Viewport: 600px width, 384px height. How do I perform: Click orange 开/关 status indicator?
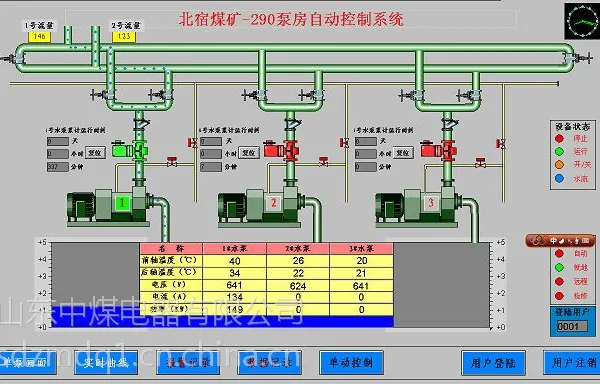(x=559, y=165)
